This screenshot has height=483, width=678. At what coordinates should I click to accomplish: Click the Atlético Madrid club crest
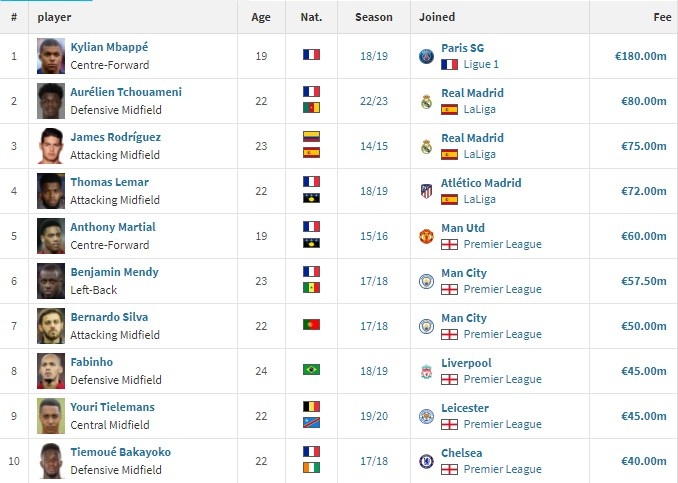(x=426, y=191)
